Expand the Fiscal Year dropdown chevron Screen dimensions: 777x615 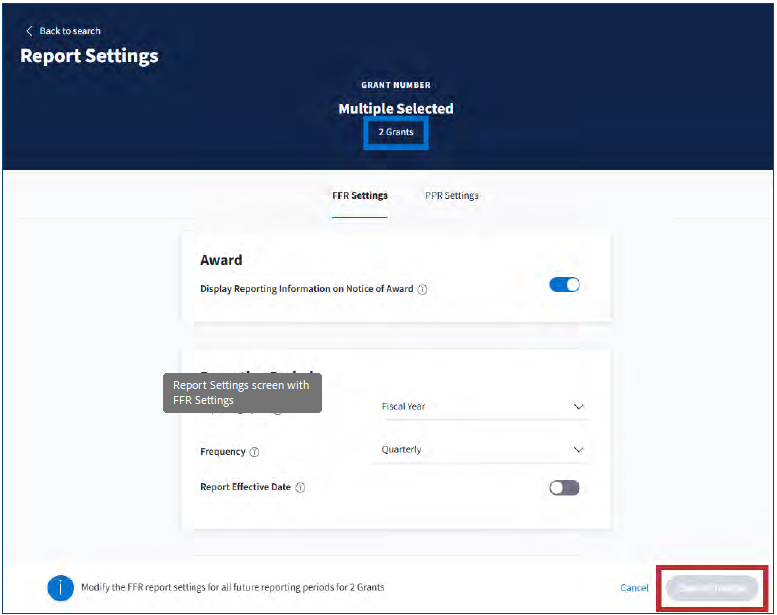point(578,407)
